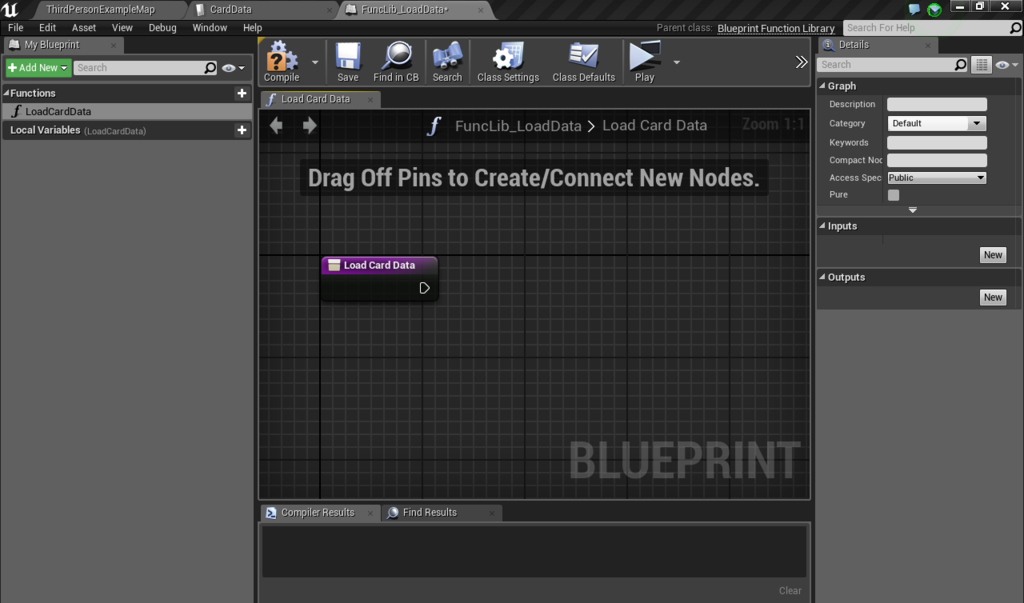
Task: Open the View menu
Action: click(x=122, y=28)
